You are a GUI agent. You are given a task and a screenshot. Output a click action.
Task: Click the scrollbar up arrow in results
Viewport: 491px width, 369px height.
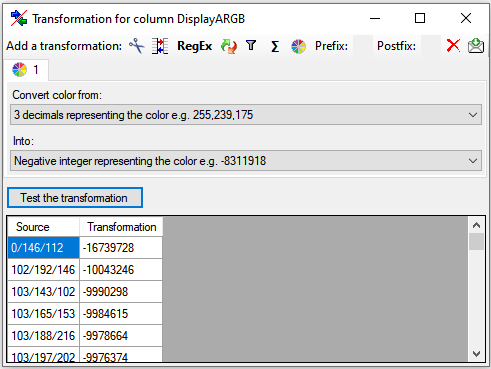[x=476, y=225]
